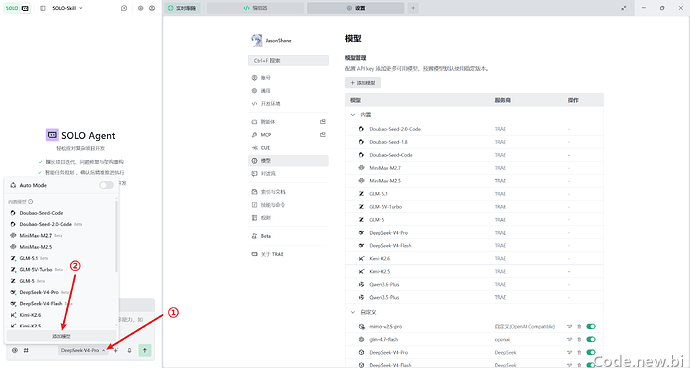Select GLM-5.1 in model popup
Screen dimensions: 690x368
(61, 258)
